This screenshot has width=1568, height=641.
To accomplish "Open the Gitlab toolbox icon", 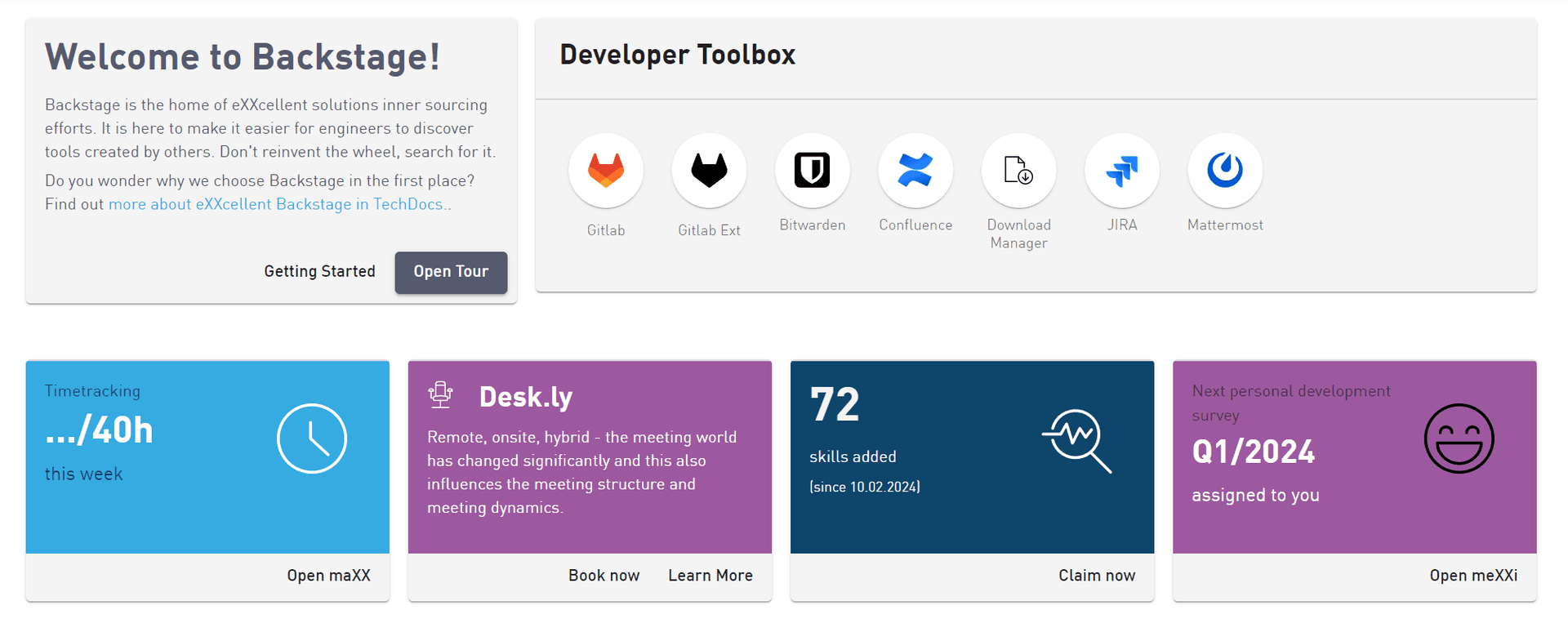I will pyautogui.click(x=606, y=171).
